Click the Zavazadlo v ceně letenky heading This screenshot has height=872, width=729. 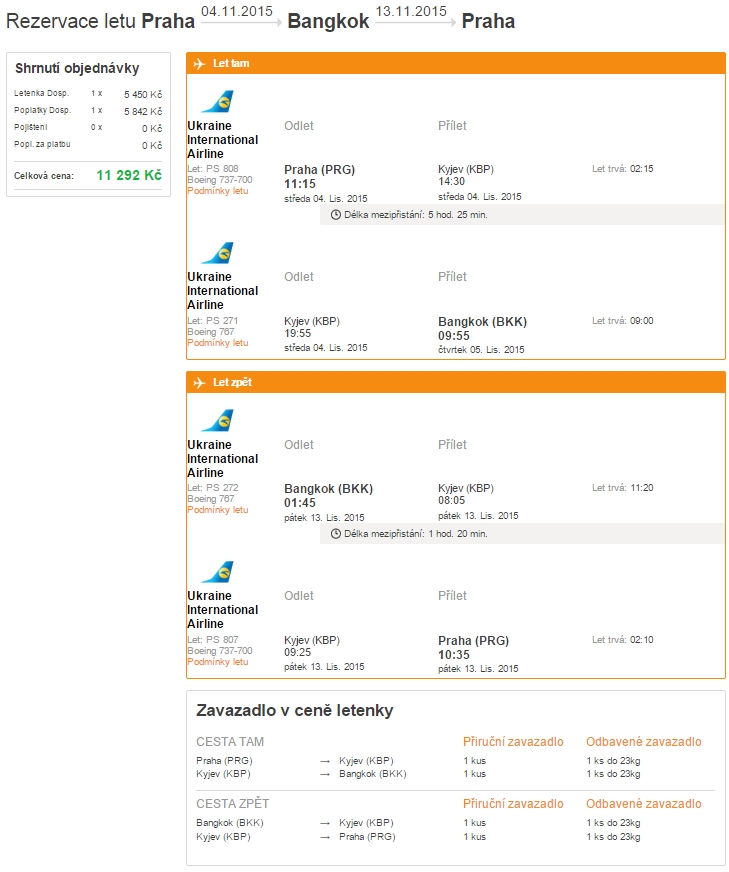click(x=295, y=711)
